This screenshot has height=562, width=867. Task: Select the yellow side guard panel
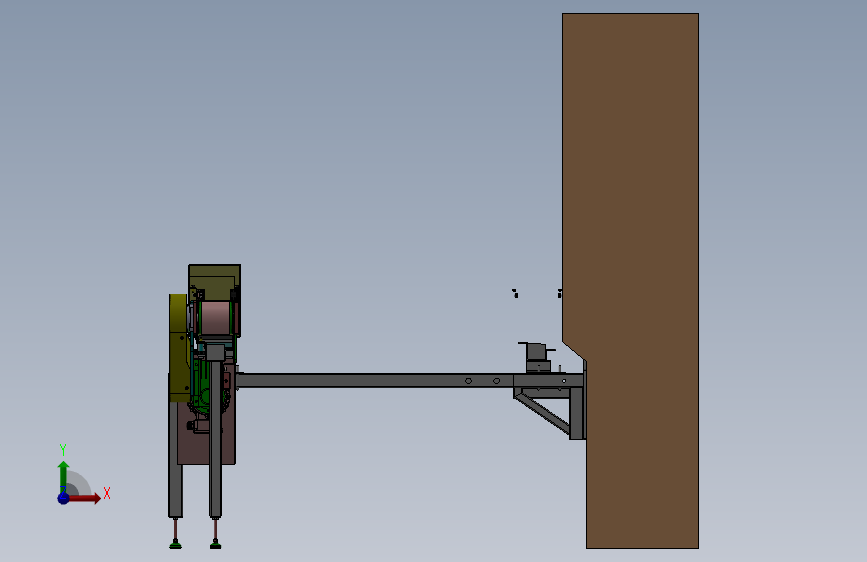tap(178, 347)
